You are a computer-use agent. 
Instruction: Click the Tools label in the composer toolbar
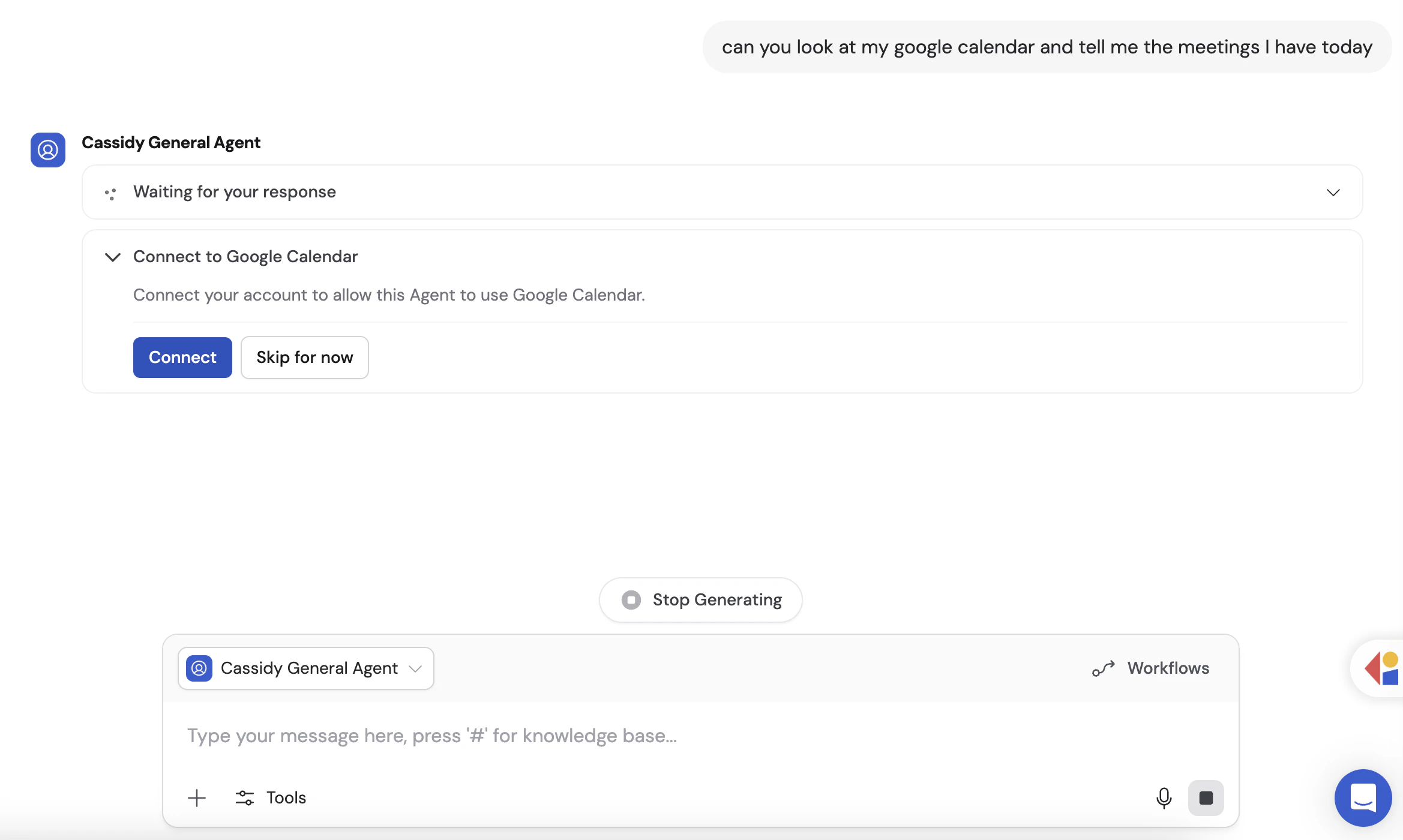tap(286, 798)
